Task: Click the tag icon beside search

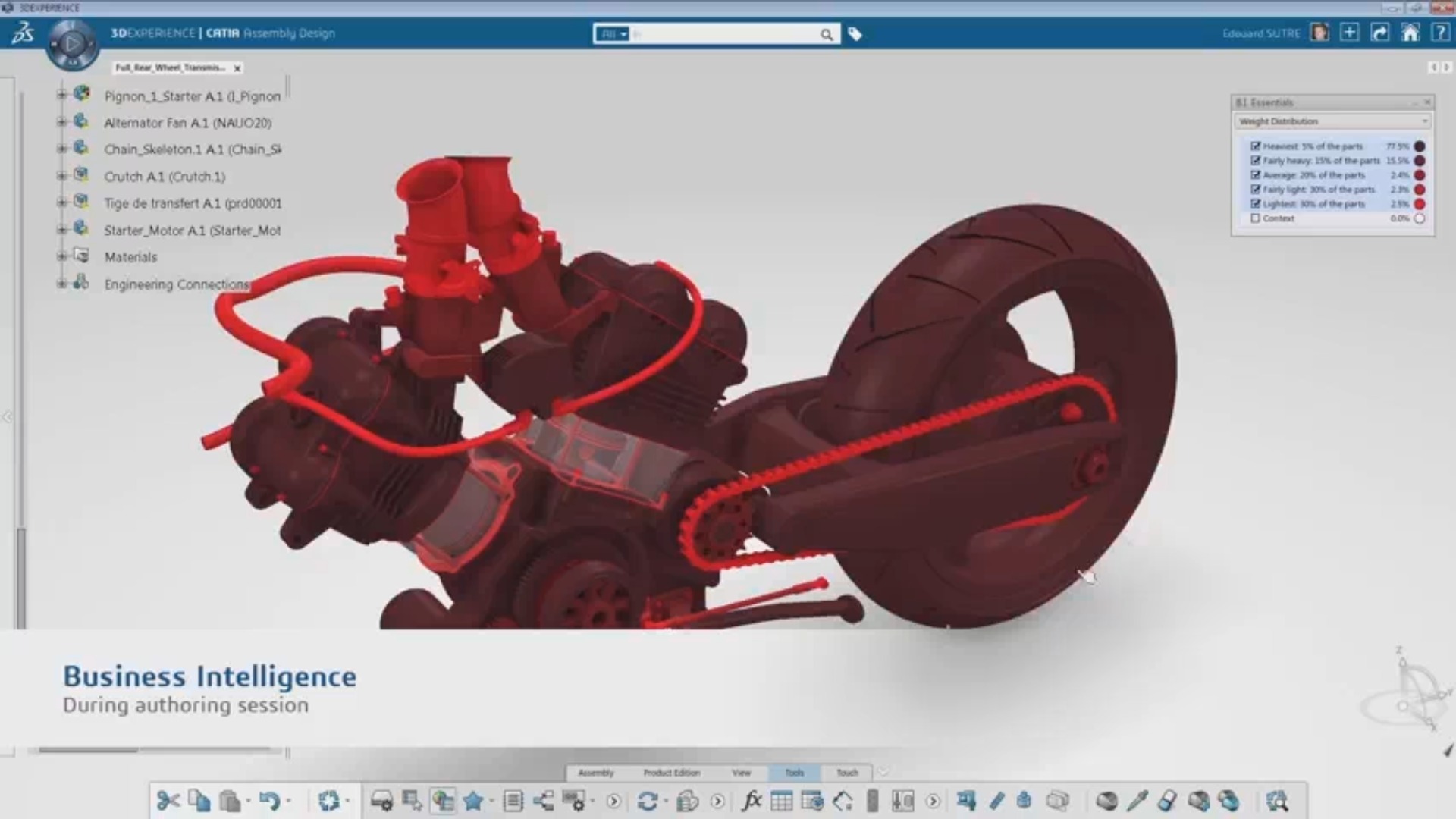Action: [855, 34]
